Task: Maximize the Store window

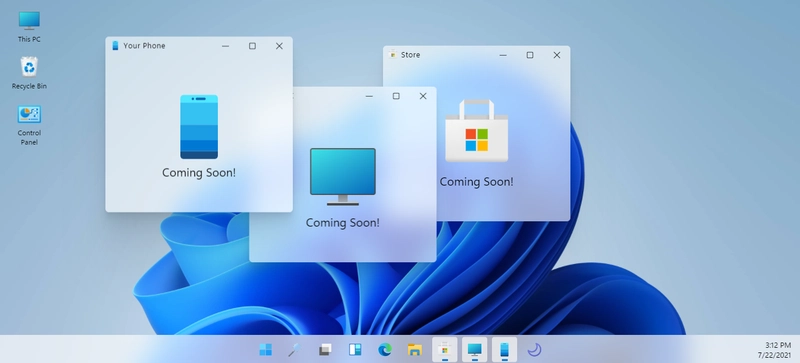Action: (x=530, y=55)
